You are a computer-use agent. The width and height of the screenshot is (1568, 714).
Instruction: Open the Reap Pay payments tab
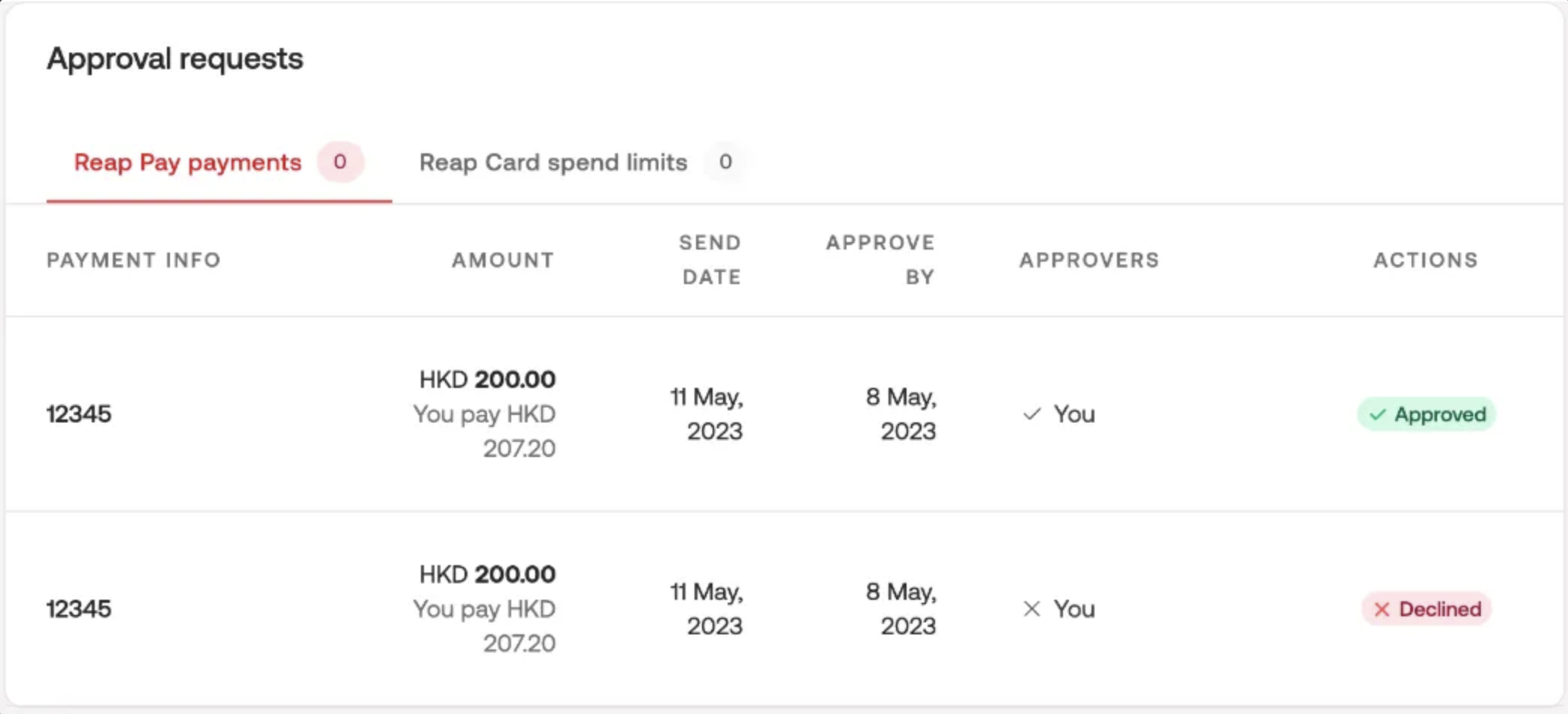click(188, 162)
